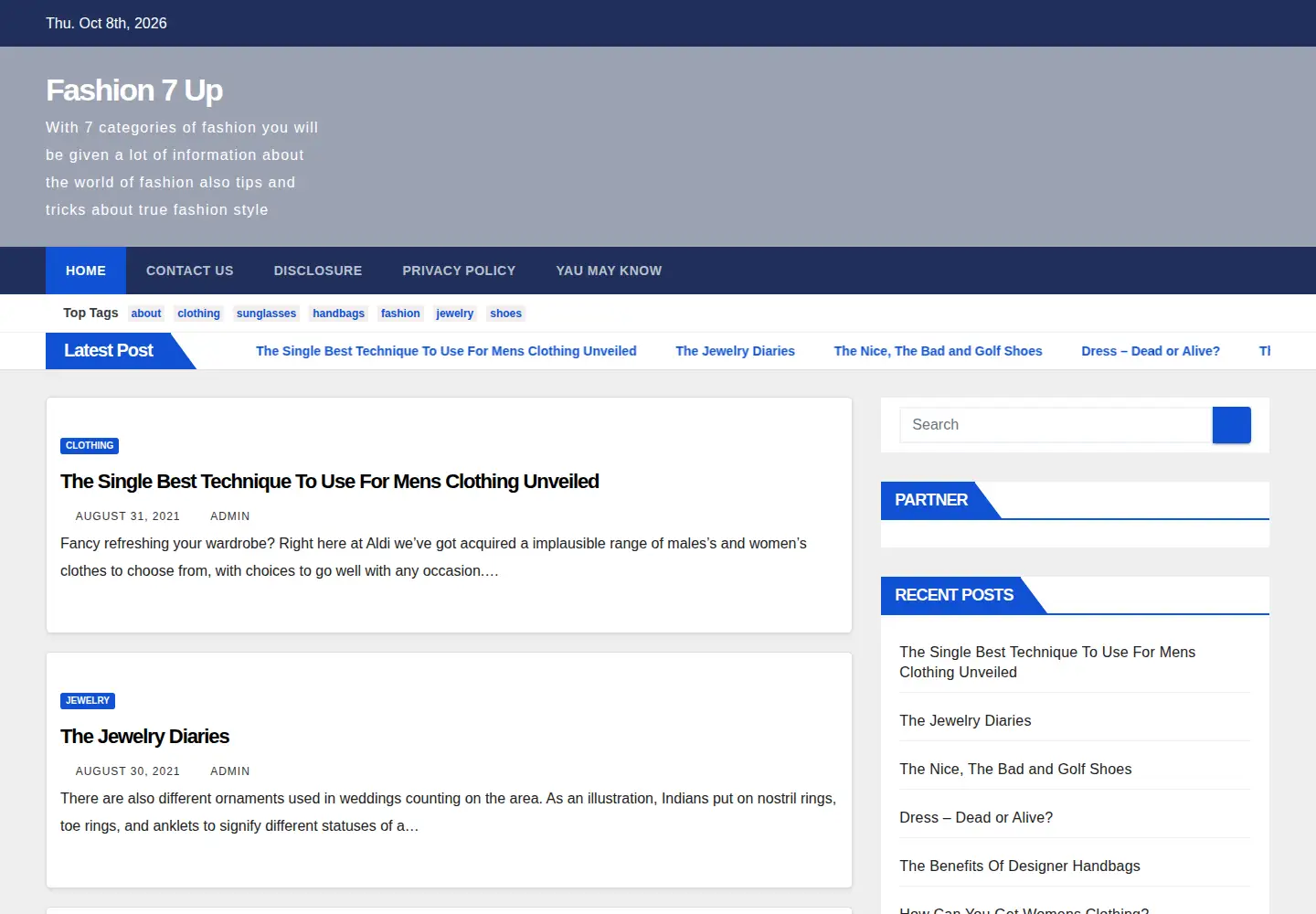Open 'The Jewelry Diaries' in Latest Post ticker

(x=735, y=351)
